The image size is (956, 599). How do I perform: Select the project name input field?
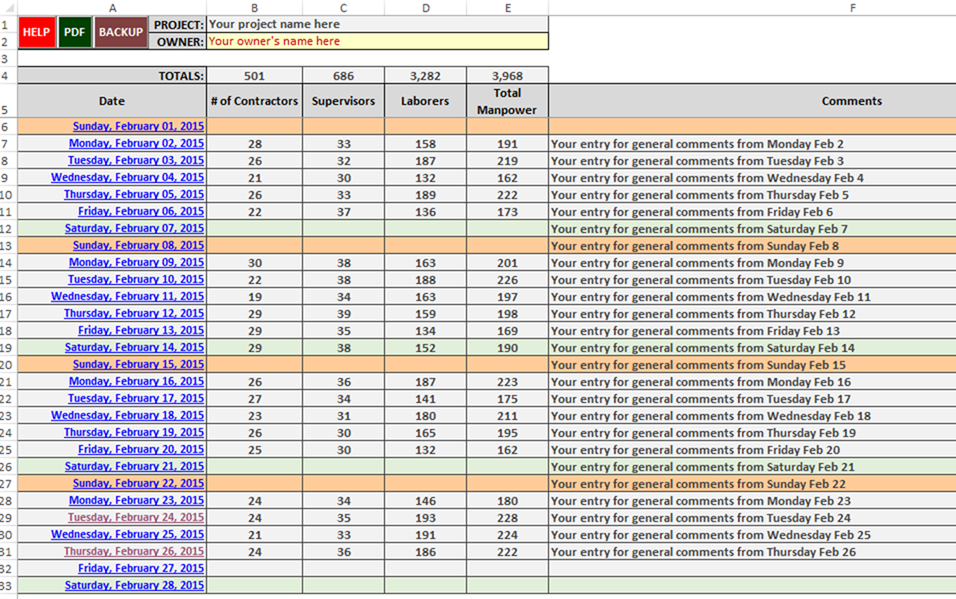[x=377, y=24]
